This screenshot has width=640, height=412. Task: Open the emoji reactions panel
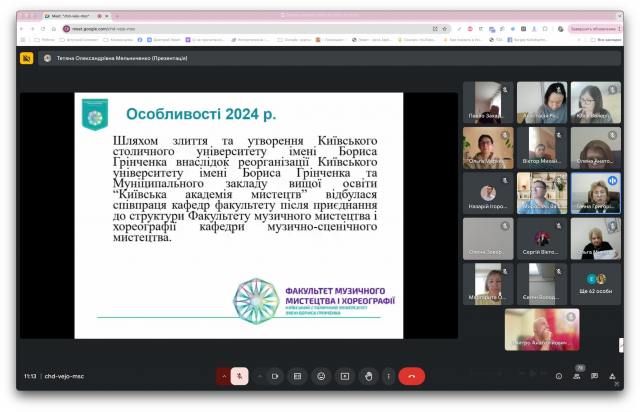pyautogui.click(x=321, y=376)
